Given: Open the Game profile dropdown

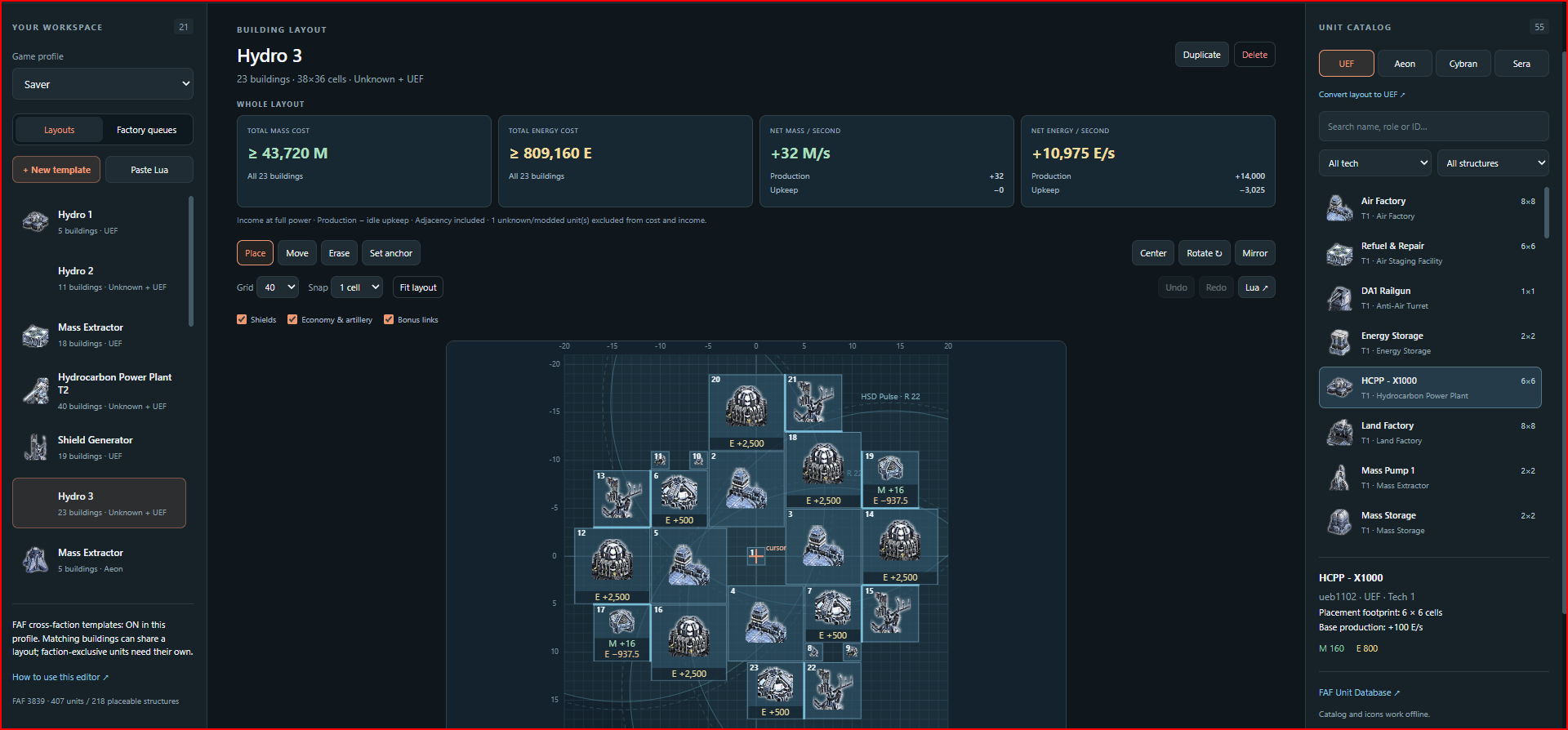Looking at the screenshot, I should tap(103, 84).
